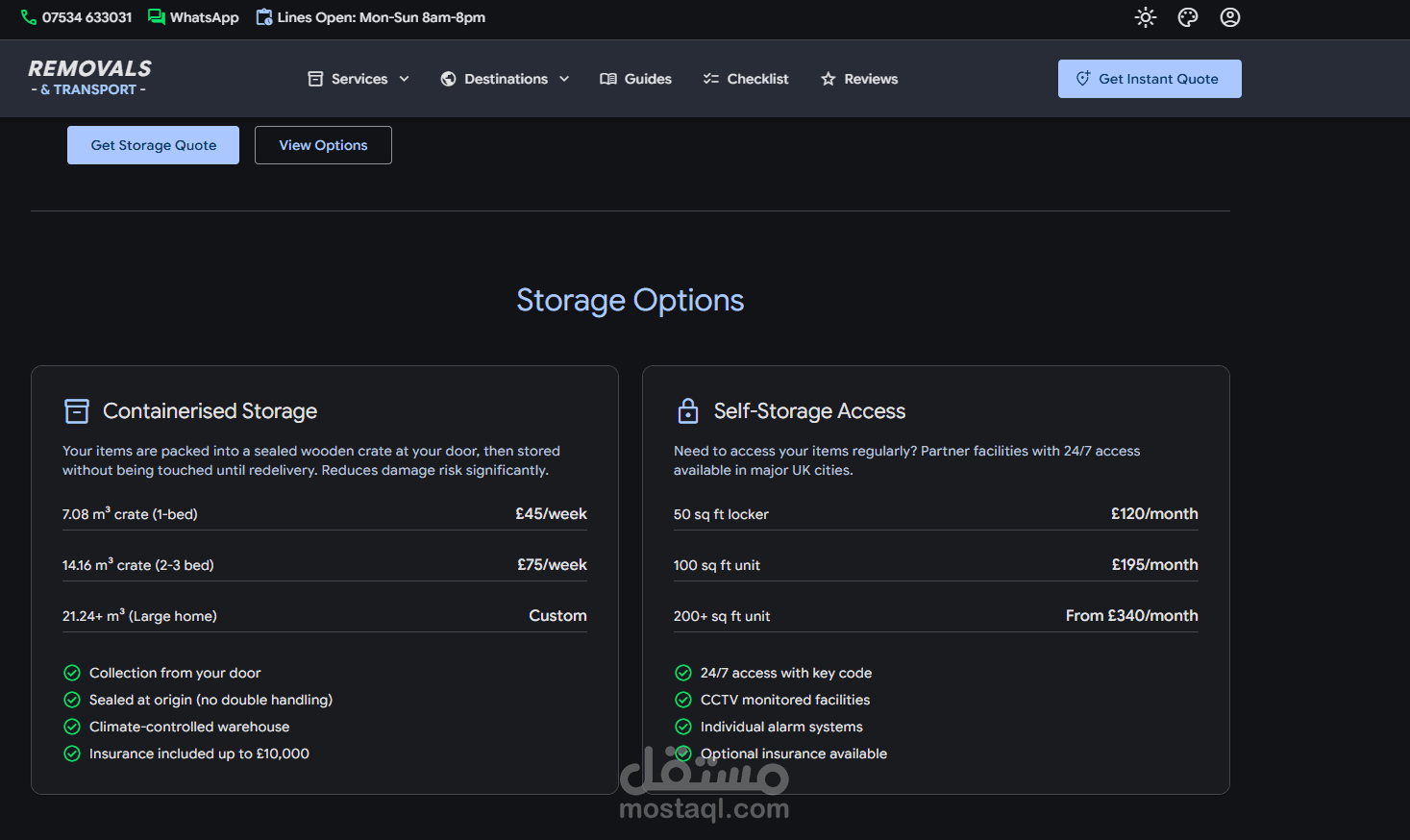Click the 07534 633031 phone number link
The width and height of the screenshot is (1410, 840).
87,17
